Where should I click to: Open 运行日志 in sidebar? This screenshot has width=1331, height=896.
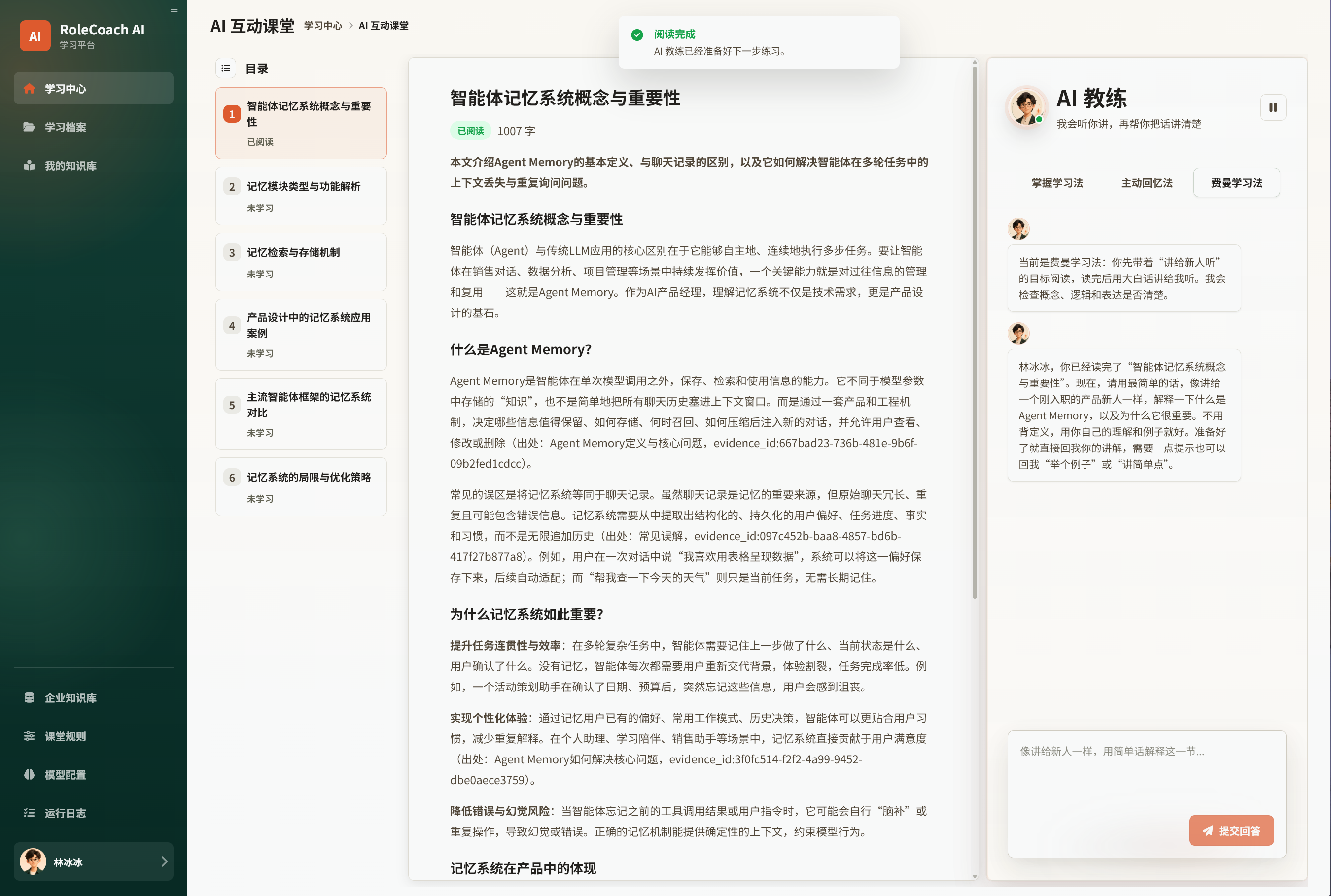pos(93,813)
